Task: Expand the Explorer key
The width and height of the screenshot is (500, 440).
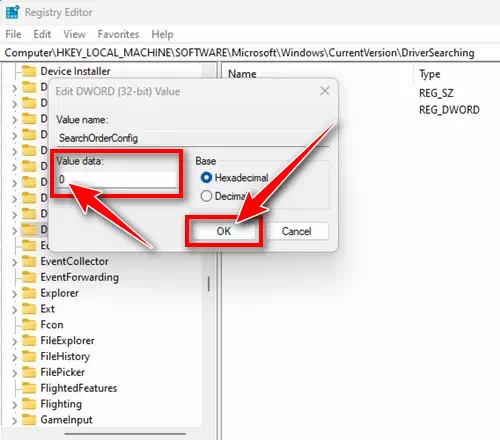Action: click(x=14, y=294)
